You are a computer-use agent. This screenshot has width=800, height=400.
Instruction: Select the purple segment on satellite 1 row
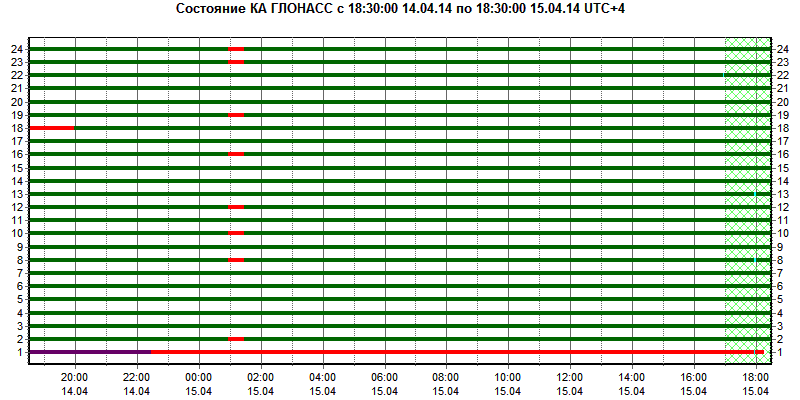pyautogui.click(x=90, y=352)
